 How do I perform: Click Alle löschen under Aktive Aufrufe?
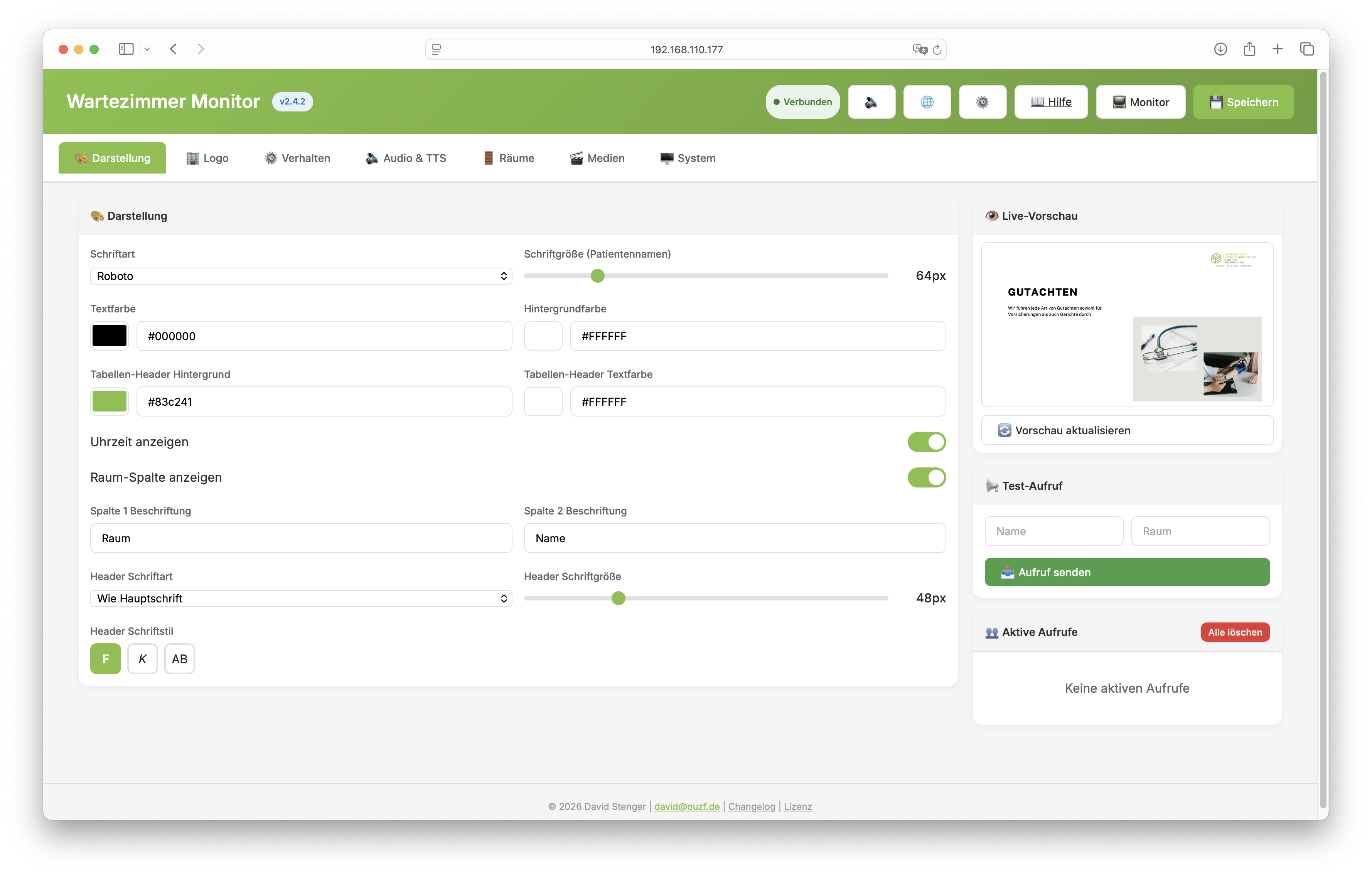click(x=1235, y=632)
